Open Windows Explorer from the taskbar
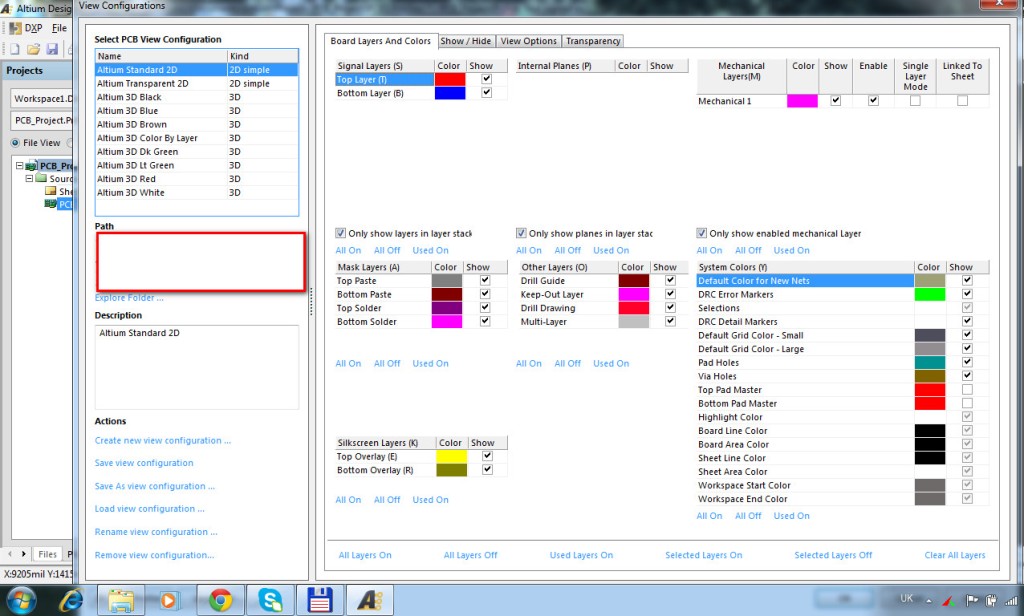The width and height of the screenshot is (1024, 616). pyautogui.click(x=122, y=599)
